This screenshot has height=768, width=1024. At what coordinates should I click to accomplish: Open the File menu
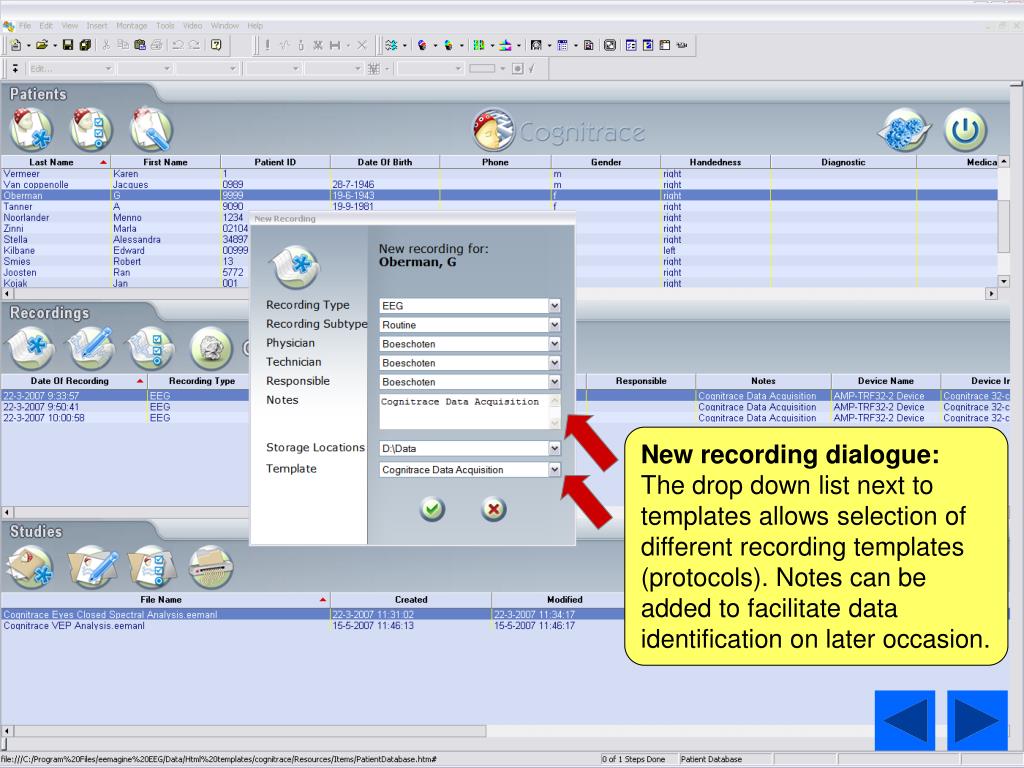(x=25, y=25)
